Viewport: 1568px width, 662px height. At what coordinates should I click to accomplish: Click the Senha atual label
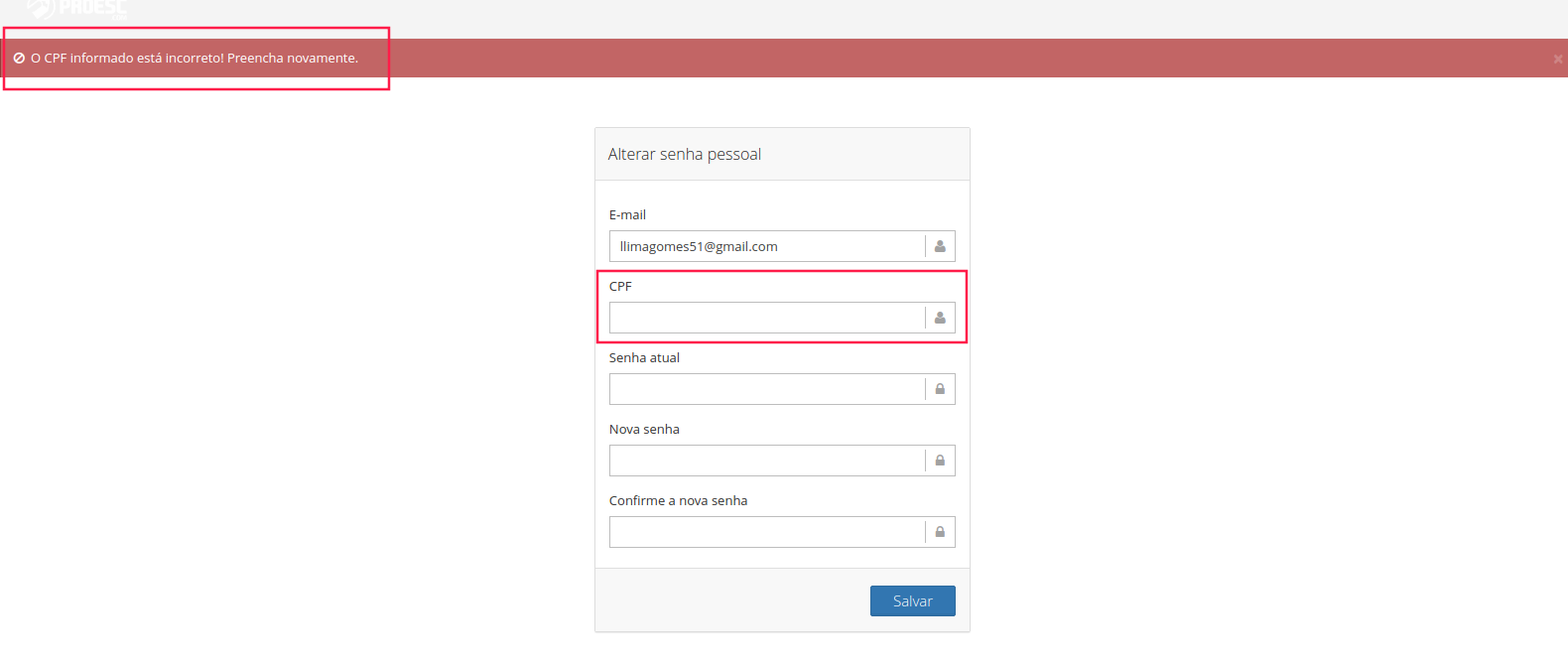[x=644, y=357]
